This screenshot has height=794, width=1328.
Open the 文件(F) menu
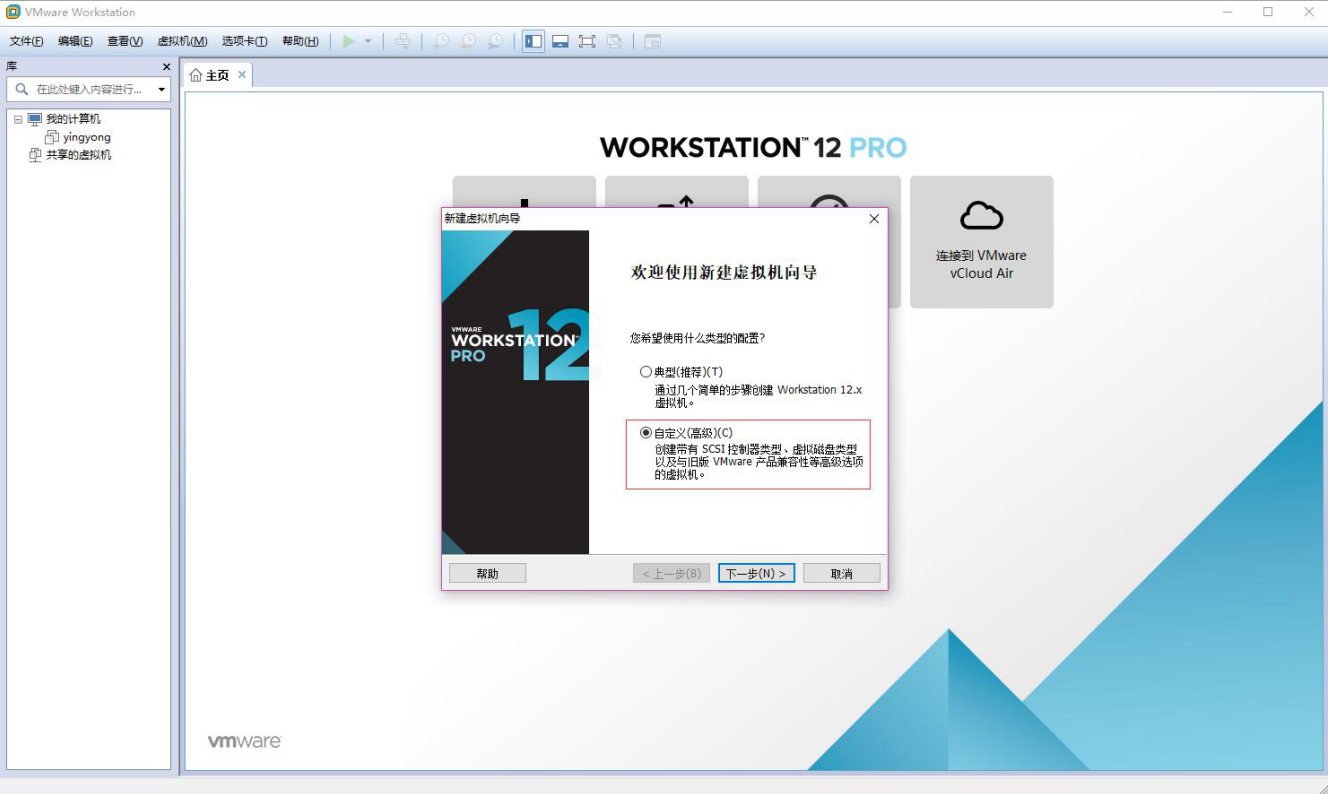(26, 41)
